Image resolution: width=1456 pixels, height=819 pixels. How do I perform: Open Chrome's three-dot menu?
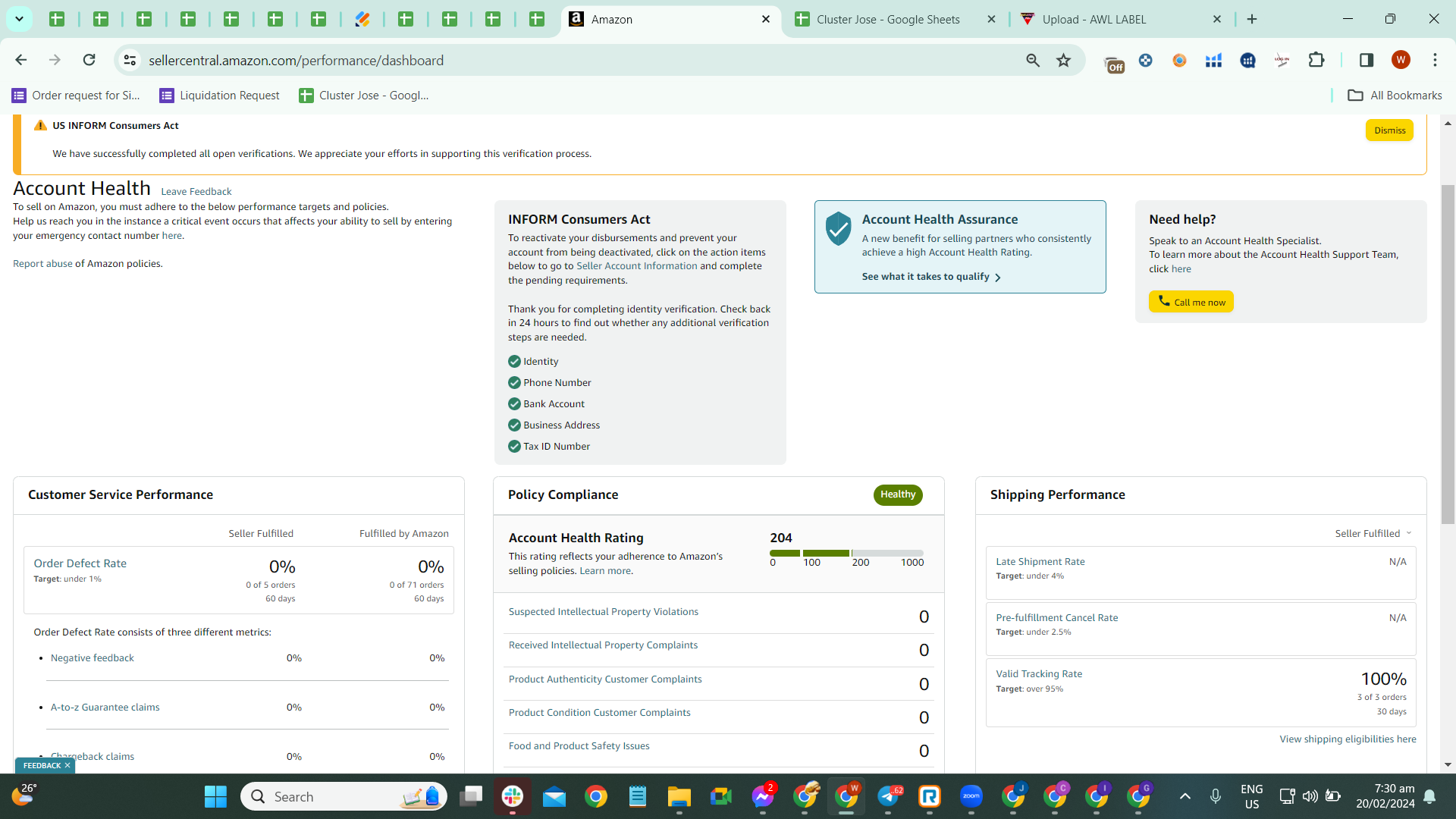(1435, 60)
